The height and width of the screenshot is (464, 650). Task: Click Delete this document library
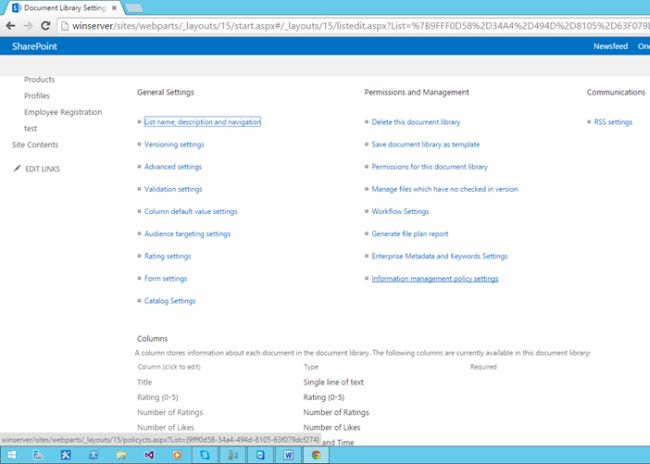tap(416, 122)
